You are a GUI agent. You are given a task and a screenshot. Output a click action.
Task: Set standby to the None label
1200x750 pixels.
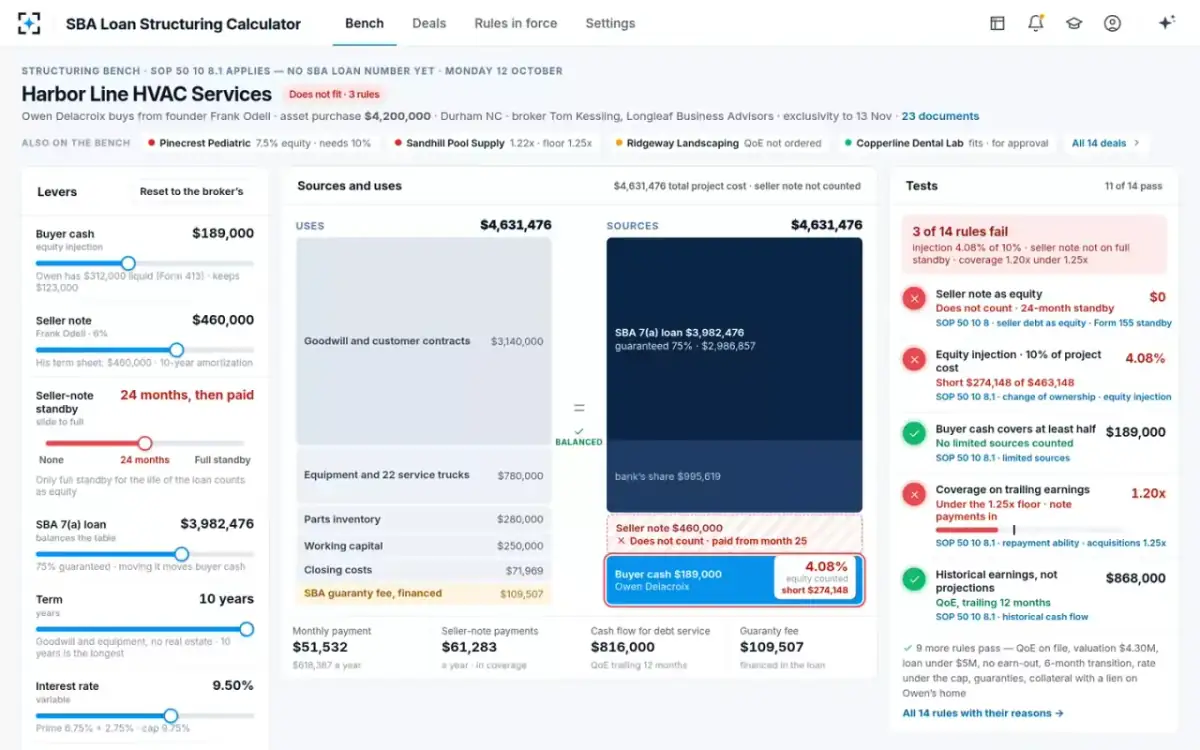[x=51, y=460]
